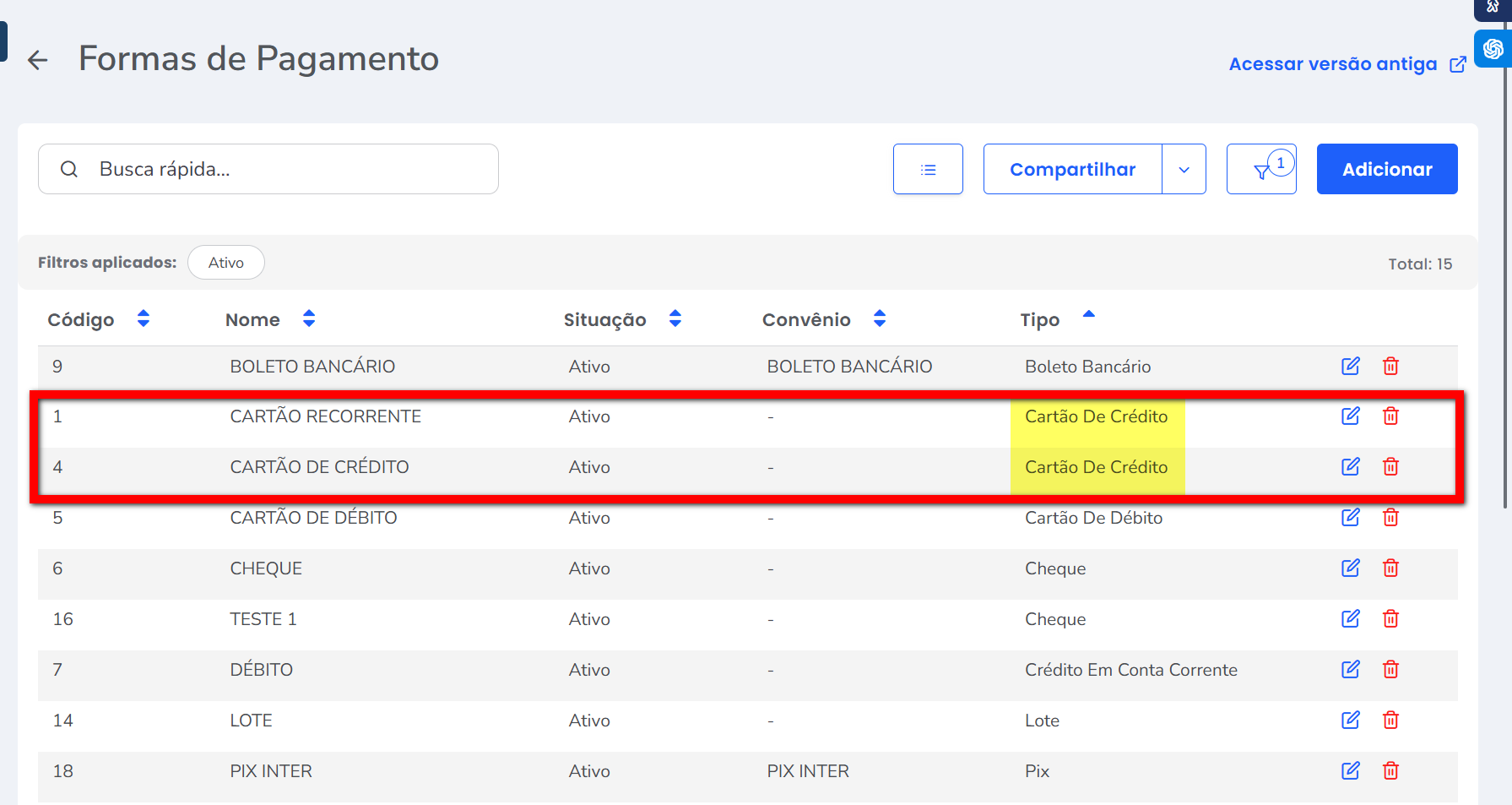Delete the LOTE payment method

pyautogui.click(x=1390, y=721)
